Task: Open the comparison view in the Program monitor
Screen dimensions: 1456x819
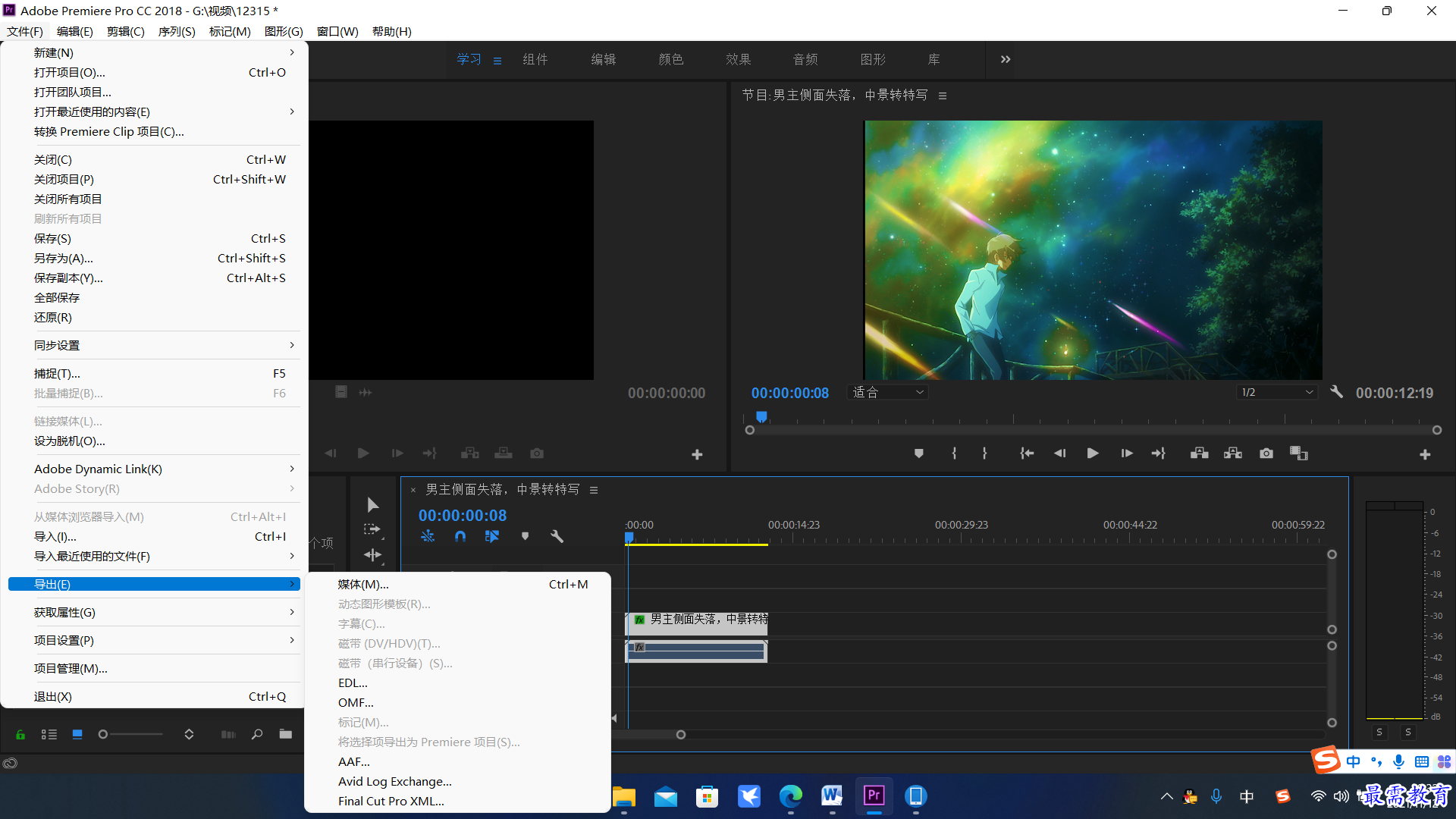Action: pyautogui.click(x=1299, y=453)
